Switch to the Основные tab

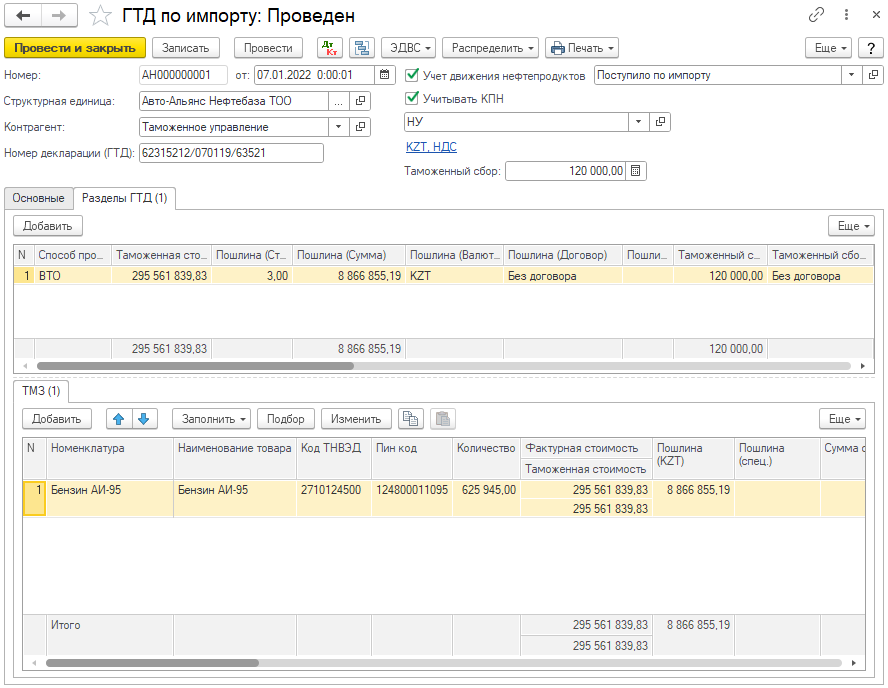39,198
